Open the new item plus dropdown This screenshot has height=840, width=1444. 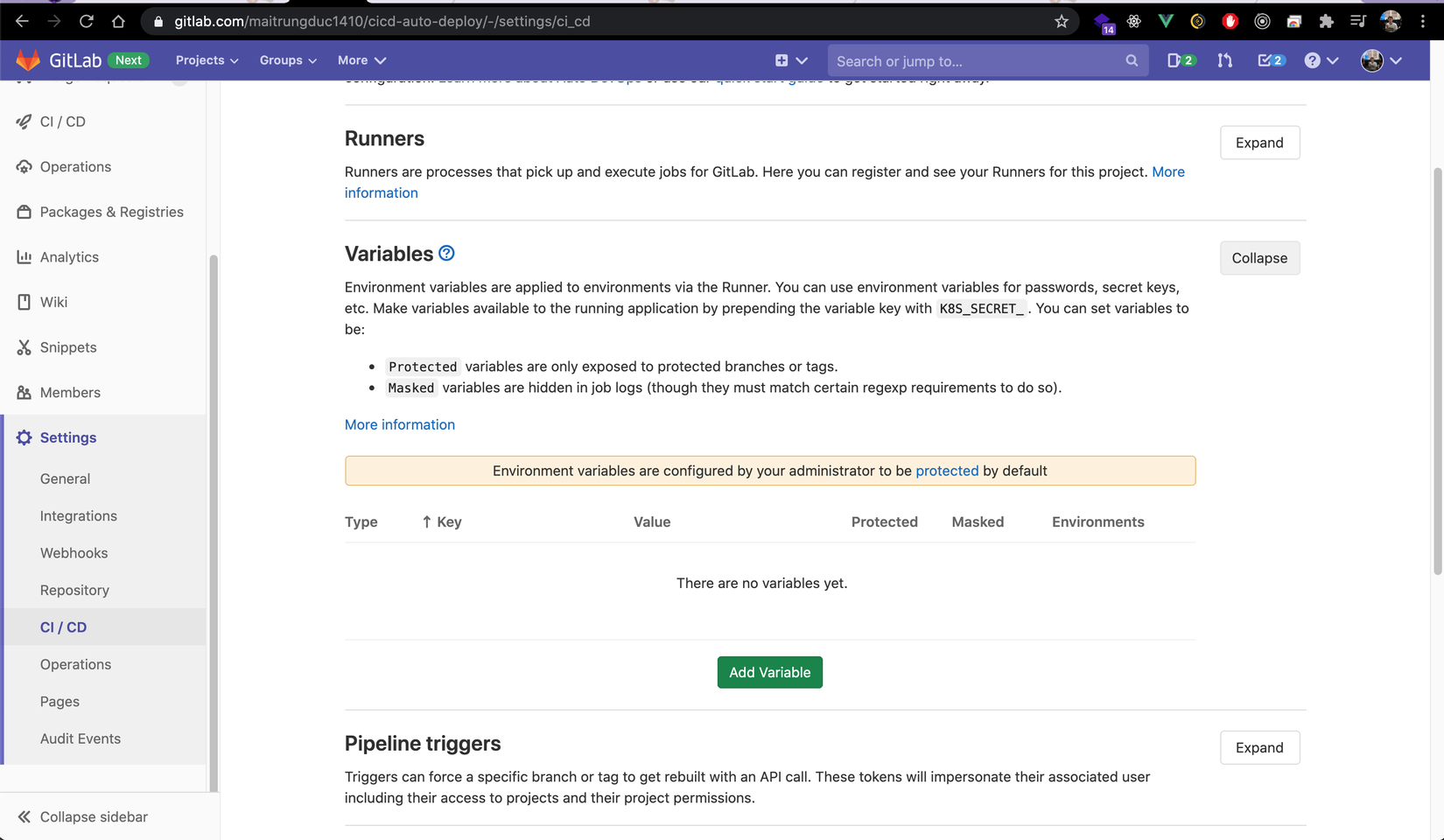point(790,60)
